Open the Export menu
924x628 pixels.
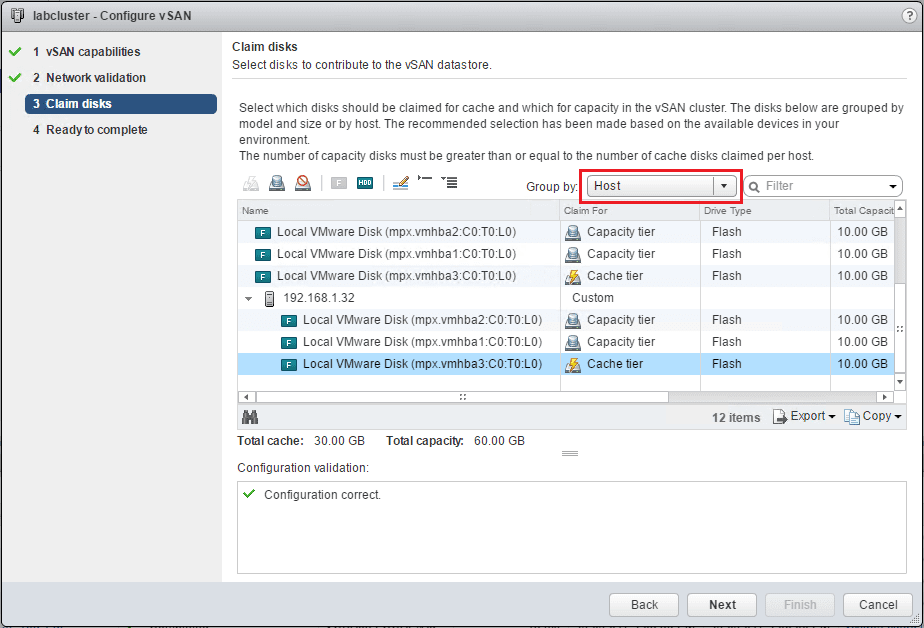click(x=804, y=417)
